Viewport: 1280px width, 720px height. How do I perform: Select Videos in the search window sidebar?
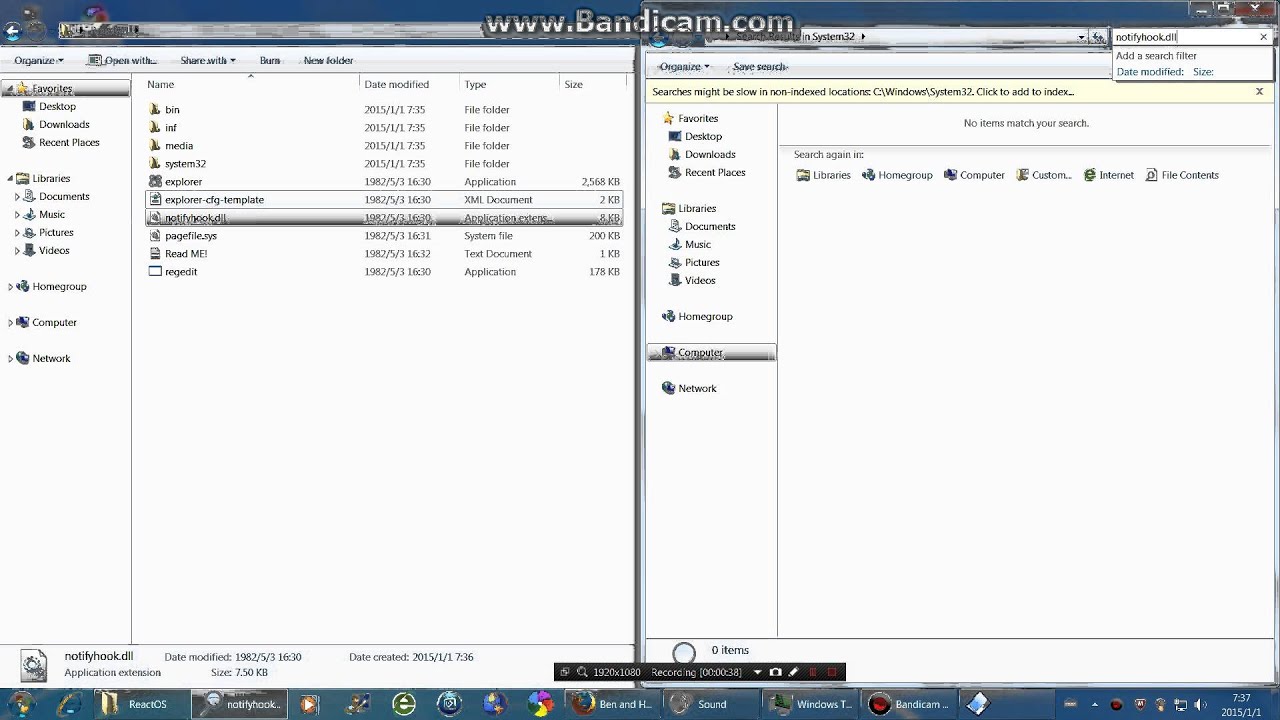700,281
